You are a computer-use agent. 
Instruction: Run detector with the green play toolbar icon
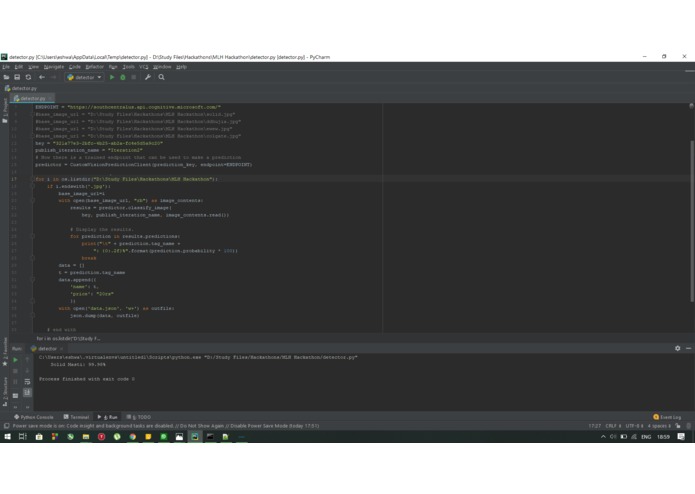(x=112, y=78)
